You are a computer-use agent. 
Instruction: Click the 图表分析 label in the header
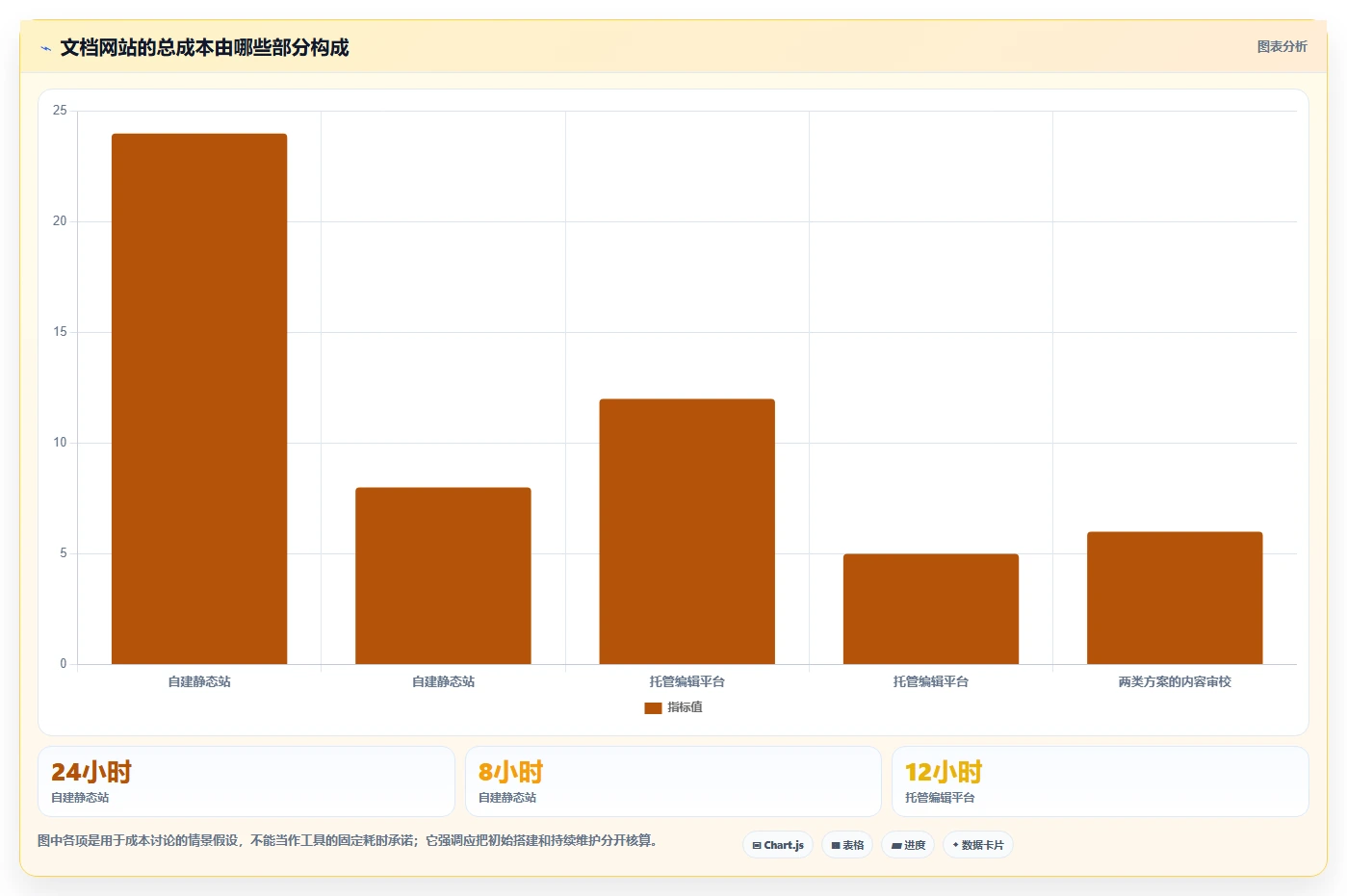click(x=1282, y=46)
